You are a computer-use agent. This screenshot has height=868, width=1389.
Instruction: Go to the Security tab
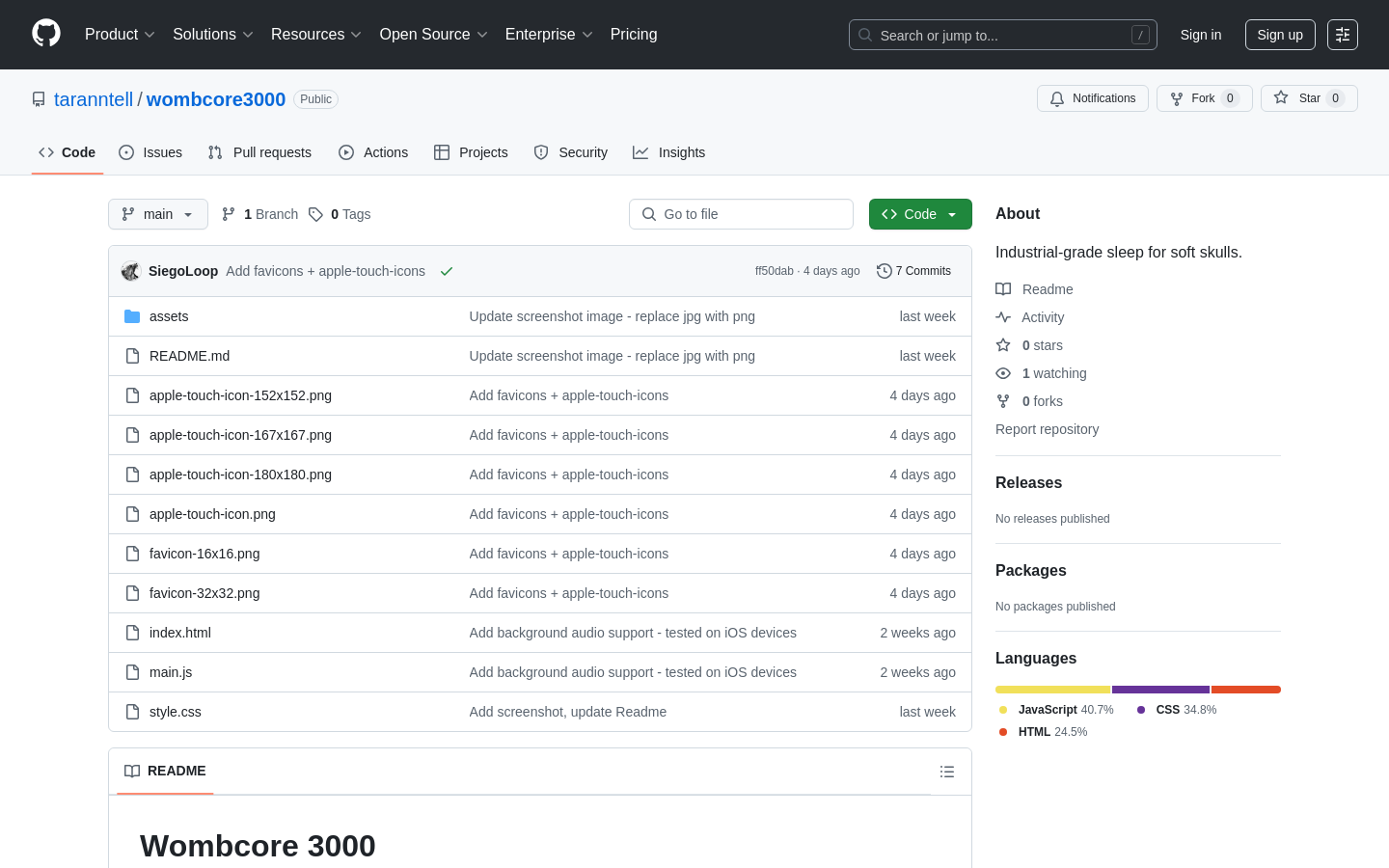click(571, 152)
